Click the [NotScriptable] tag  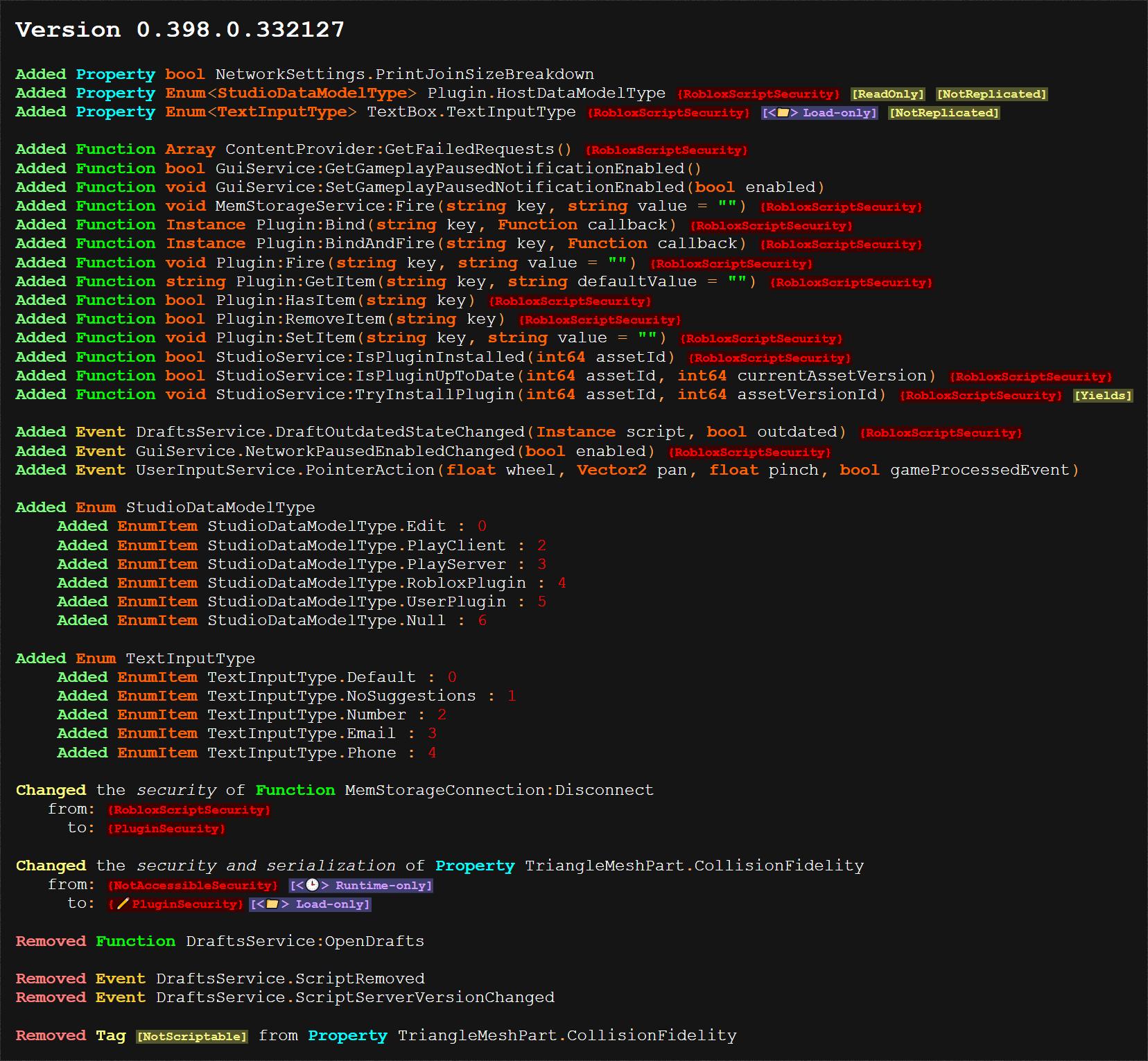click(192, 1036)
